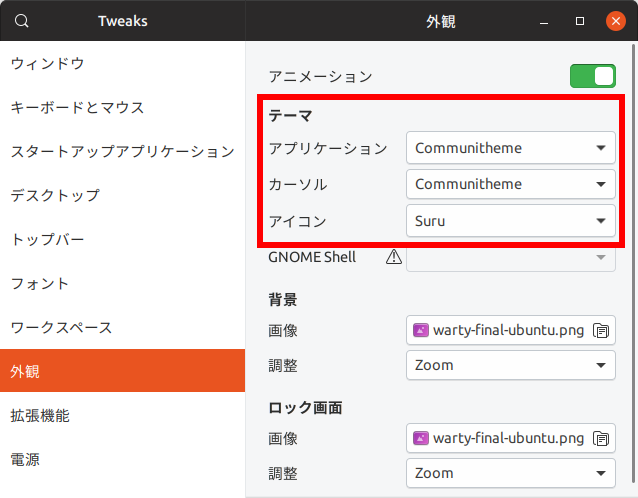Image resolution: width=638 pixels, height=498 pixels.
Task: Click the ロック画面 section heading
Action: (305, 407)
